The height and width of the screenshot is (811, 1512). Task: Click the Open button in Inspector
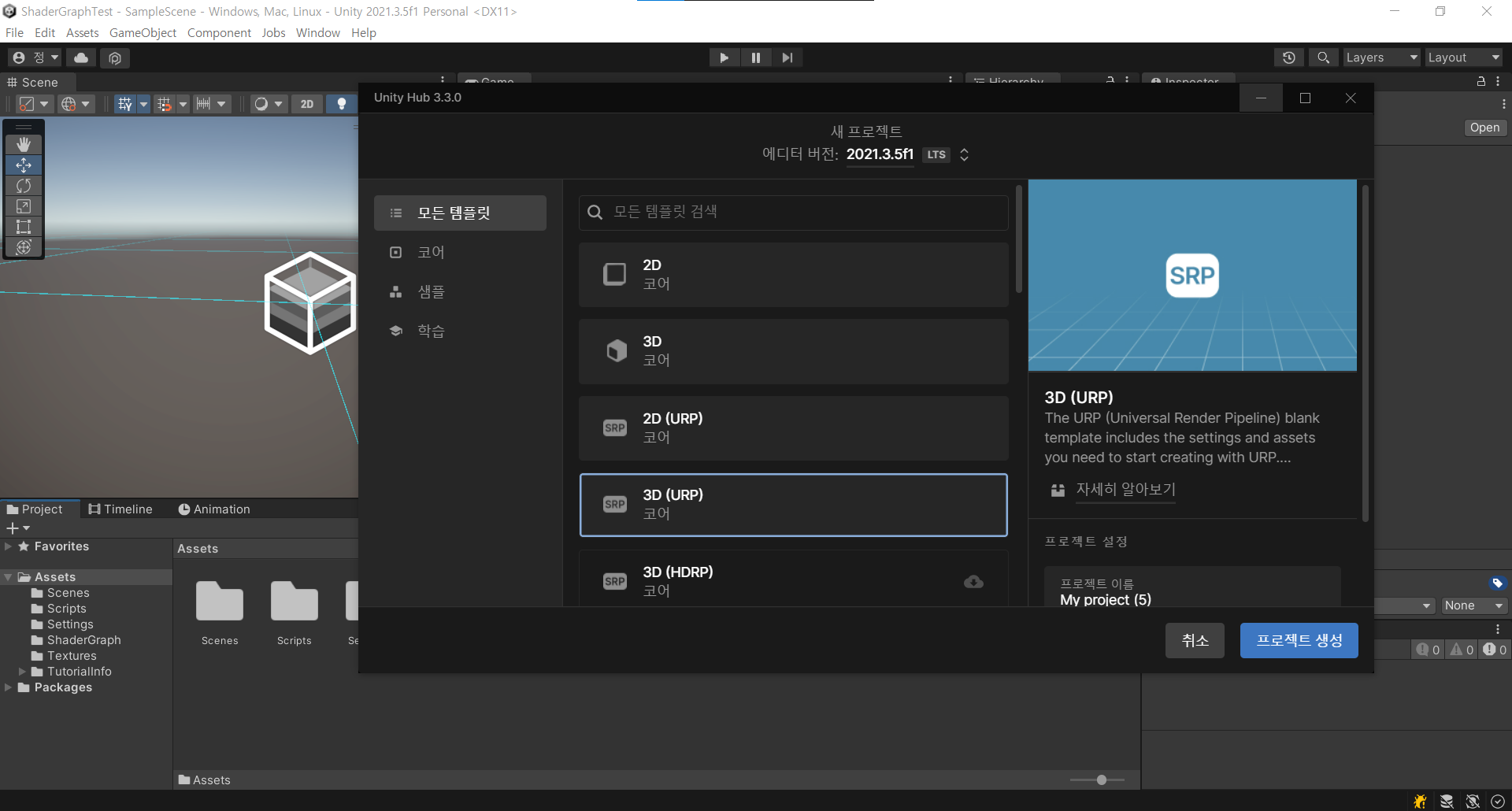[x=1484, y=128]
